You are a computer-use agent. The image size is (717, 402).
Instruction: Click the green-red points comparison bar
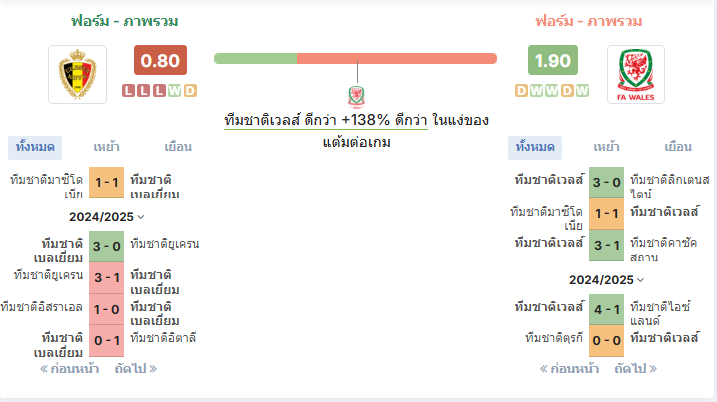click(x=355, y=59)
